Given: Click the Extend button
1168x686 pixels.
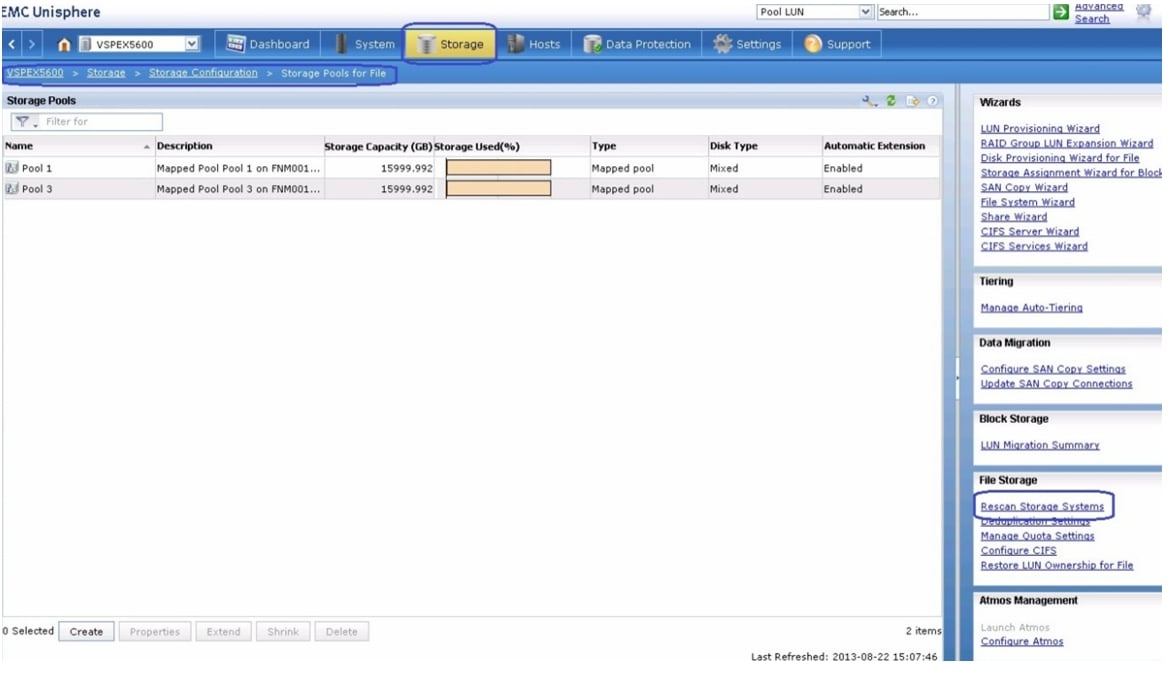Looking at the screenshot, I should (x=223, y=632).
